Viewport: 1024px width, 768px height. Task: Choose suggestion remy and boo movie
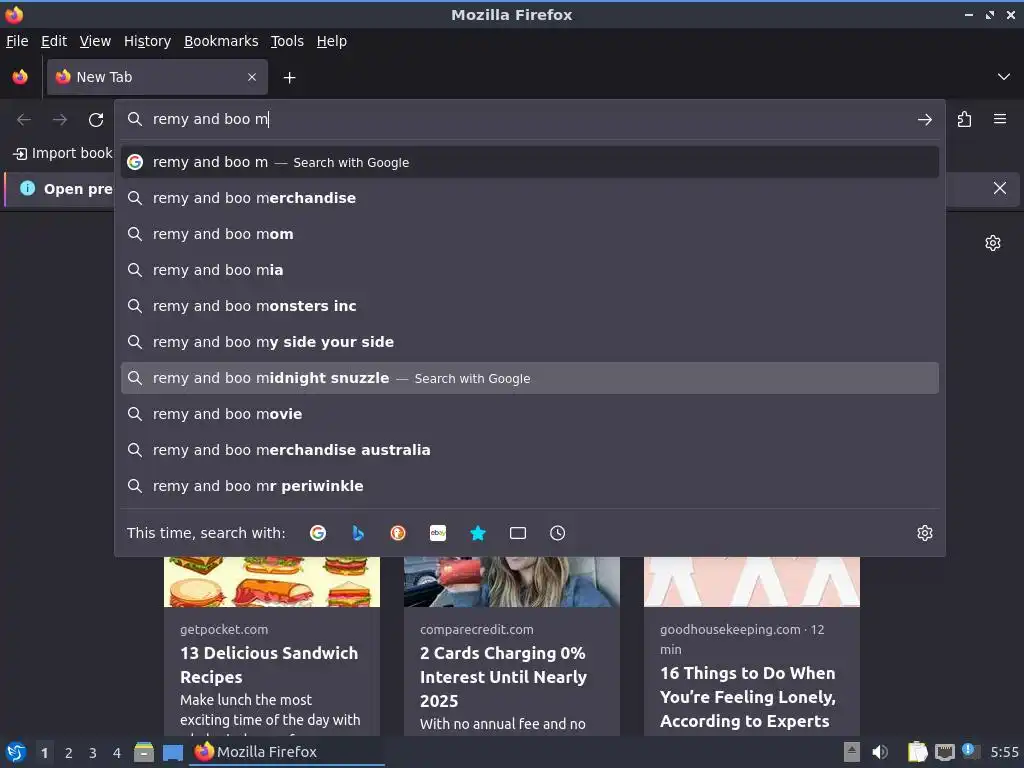[x=530, y=414]
